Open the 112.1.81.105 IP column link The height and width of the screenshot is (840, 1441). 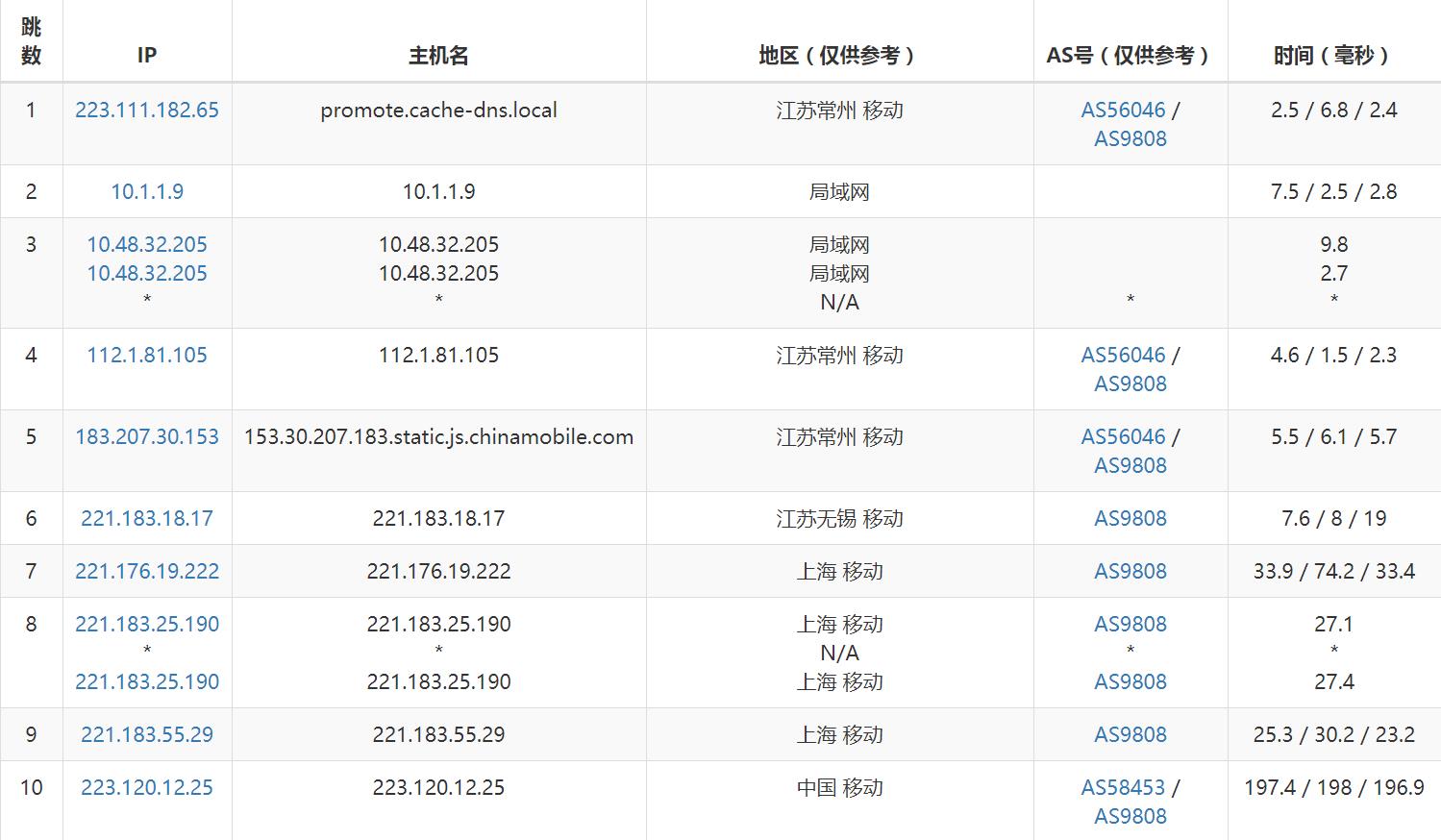[147, 355]
